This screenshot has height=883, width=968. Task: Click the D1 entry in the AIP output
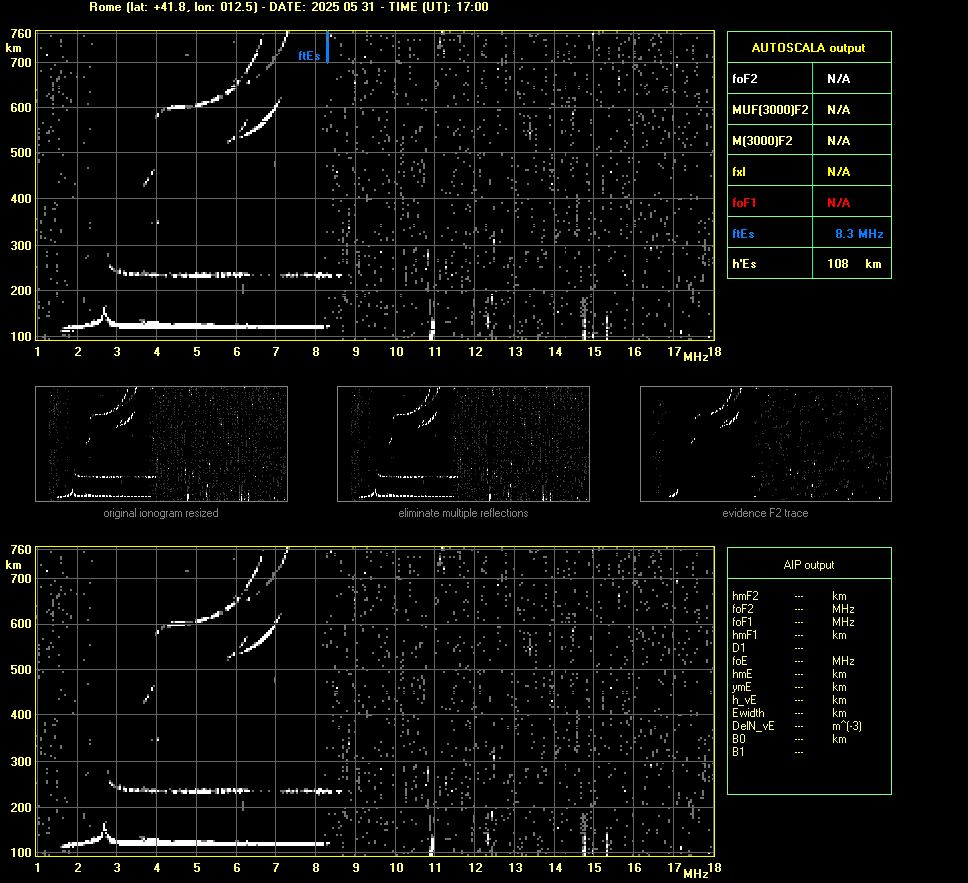738,648
